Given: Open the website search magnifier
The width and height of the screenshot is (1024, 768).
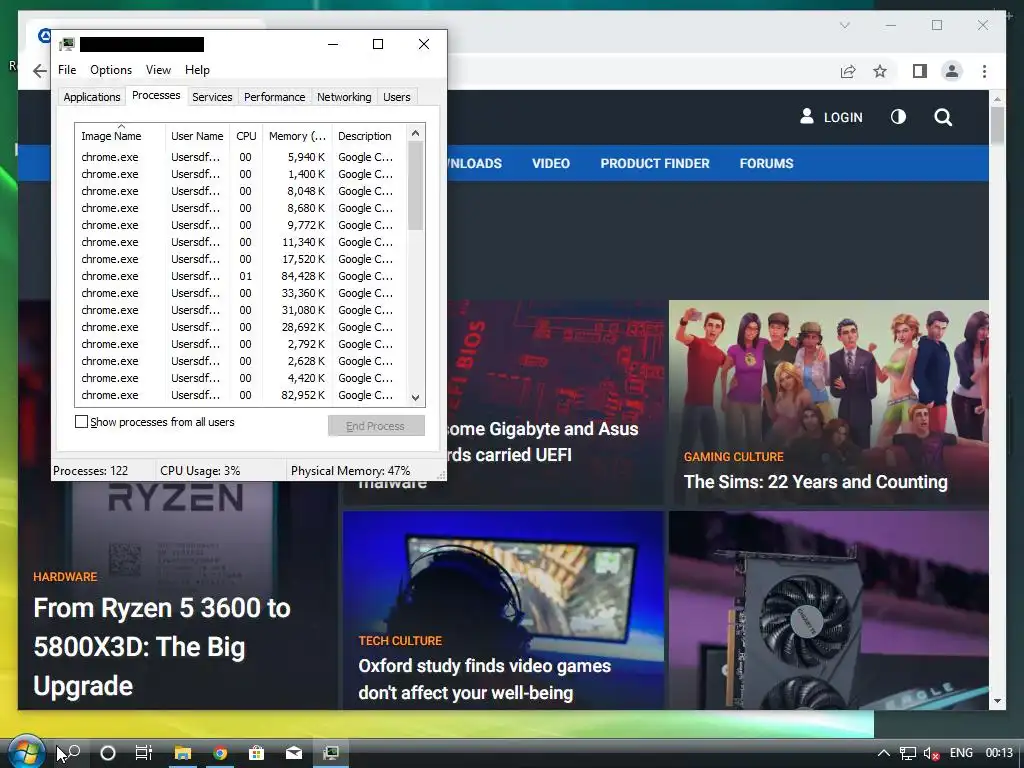Looking at the screenshot, I should [x=942, y=117].
